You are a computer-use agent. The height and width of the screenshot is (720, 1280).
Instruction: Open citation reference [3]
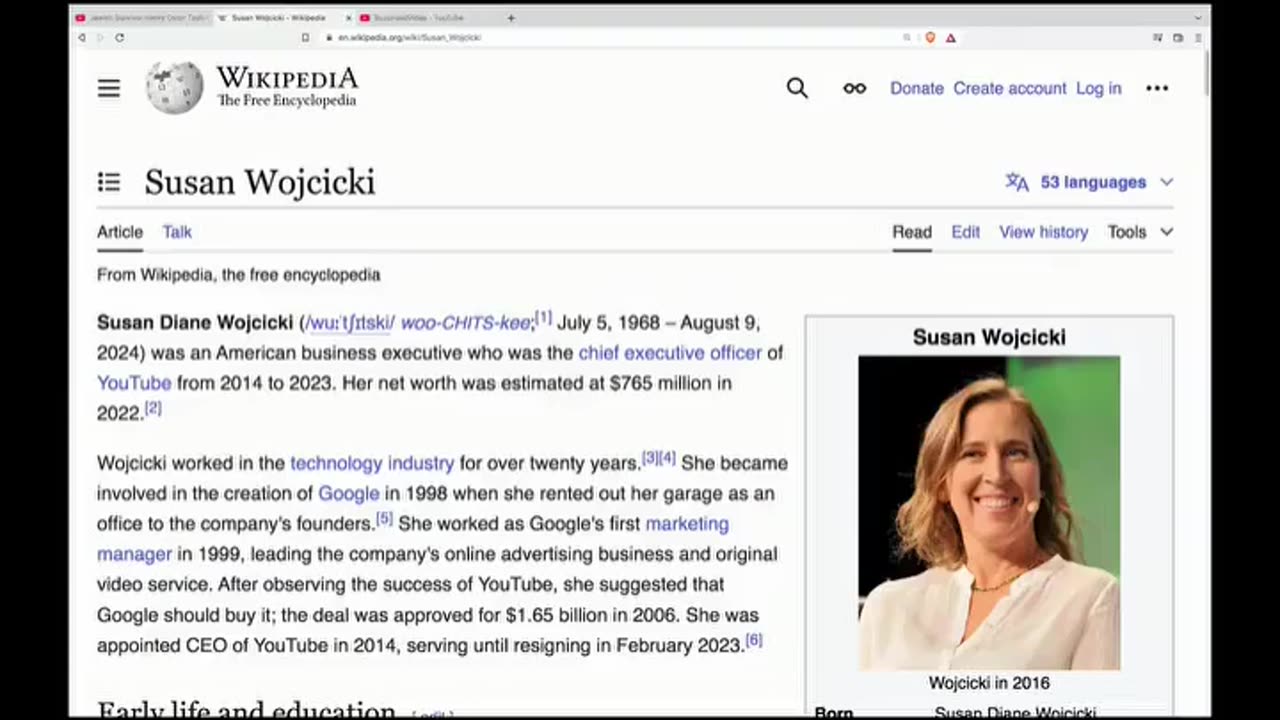tap(650, 458)
